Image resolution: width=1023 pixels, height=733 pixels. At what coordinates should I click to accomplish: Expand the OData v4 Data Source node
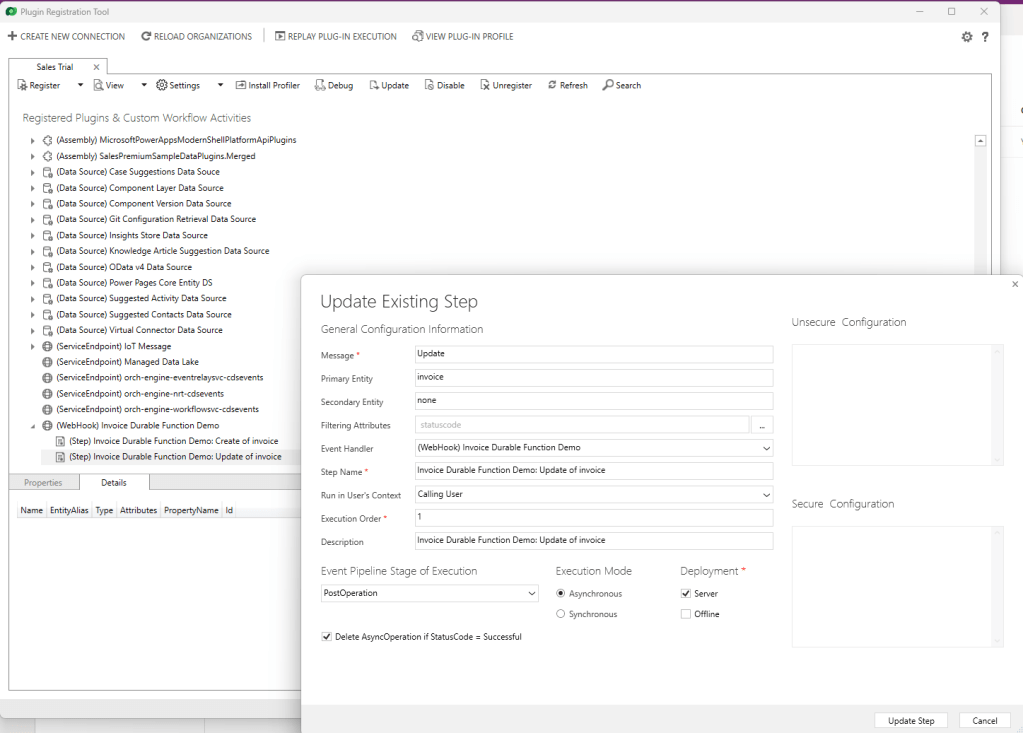click(32, 267)
